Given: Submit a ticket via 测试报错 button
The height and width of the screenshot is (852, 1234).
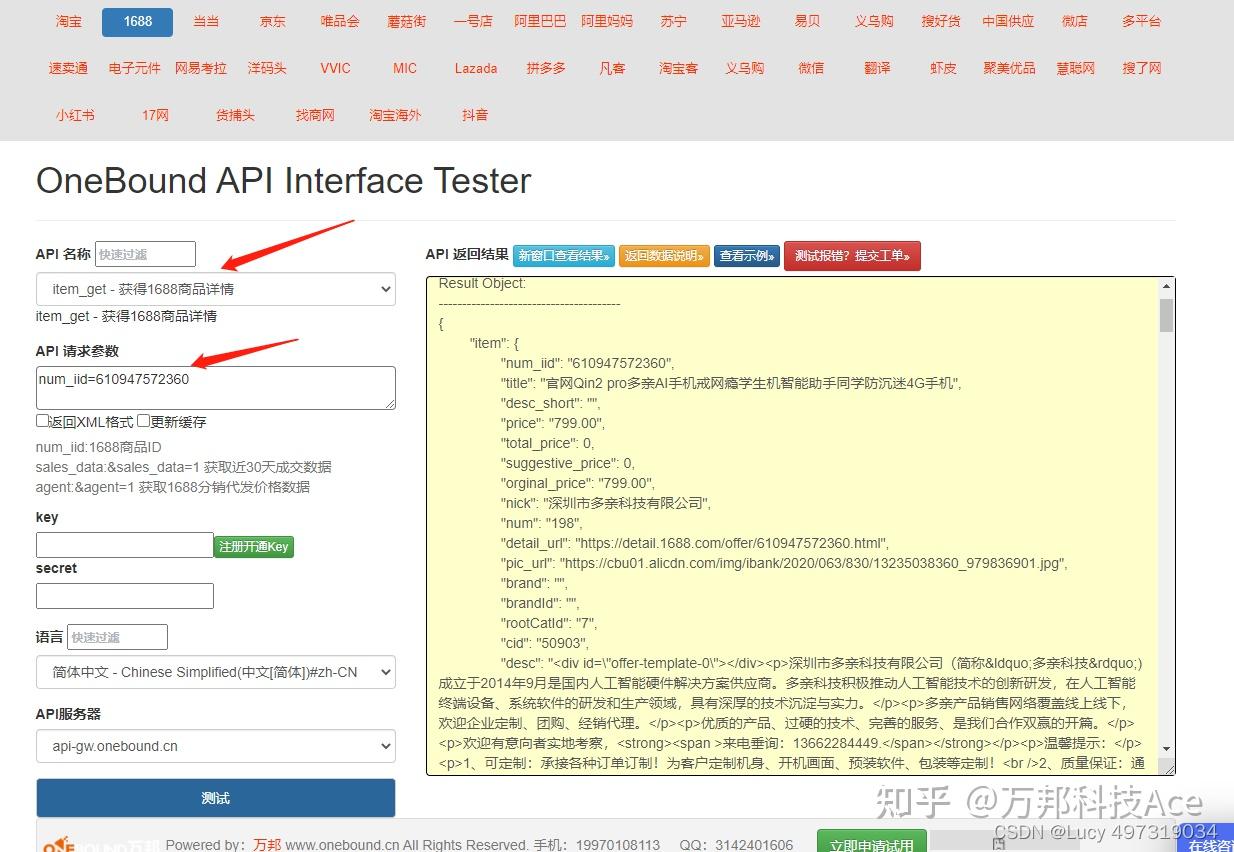Looking at the screenshot, I should tap(851, 256).
